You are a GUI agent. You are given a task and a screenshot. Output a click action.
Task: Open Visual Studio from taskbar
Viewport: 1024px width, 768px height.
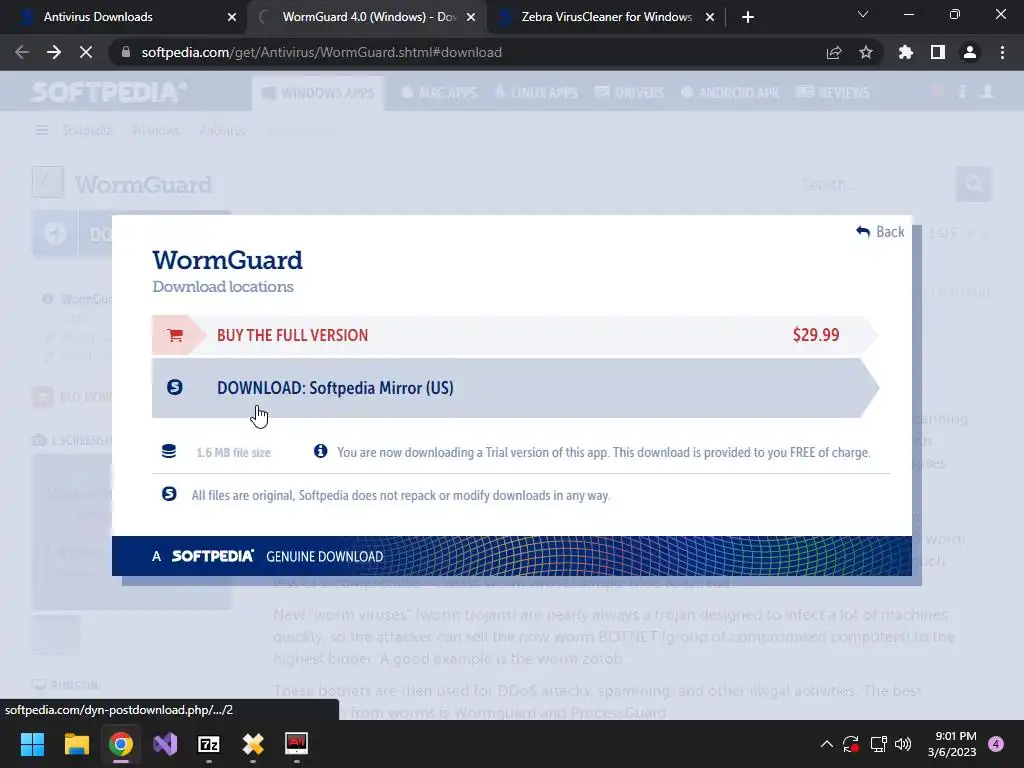pyautogui.click(x=165, y=744)
